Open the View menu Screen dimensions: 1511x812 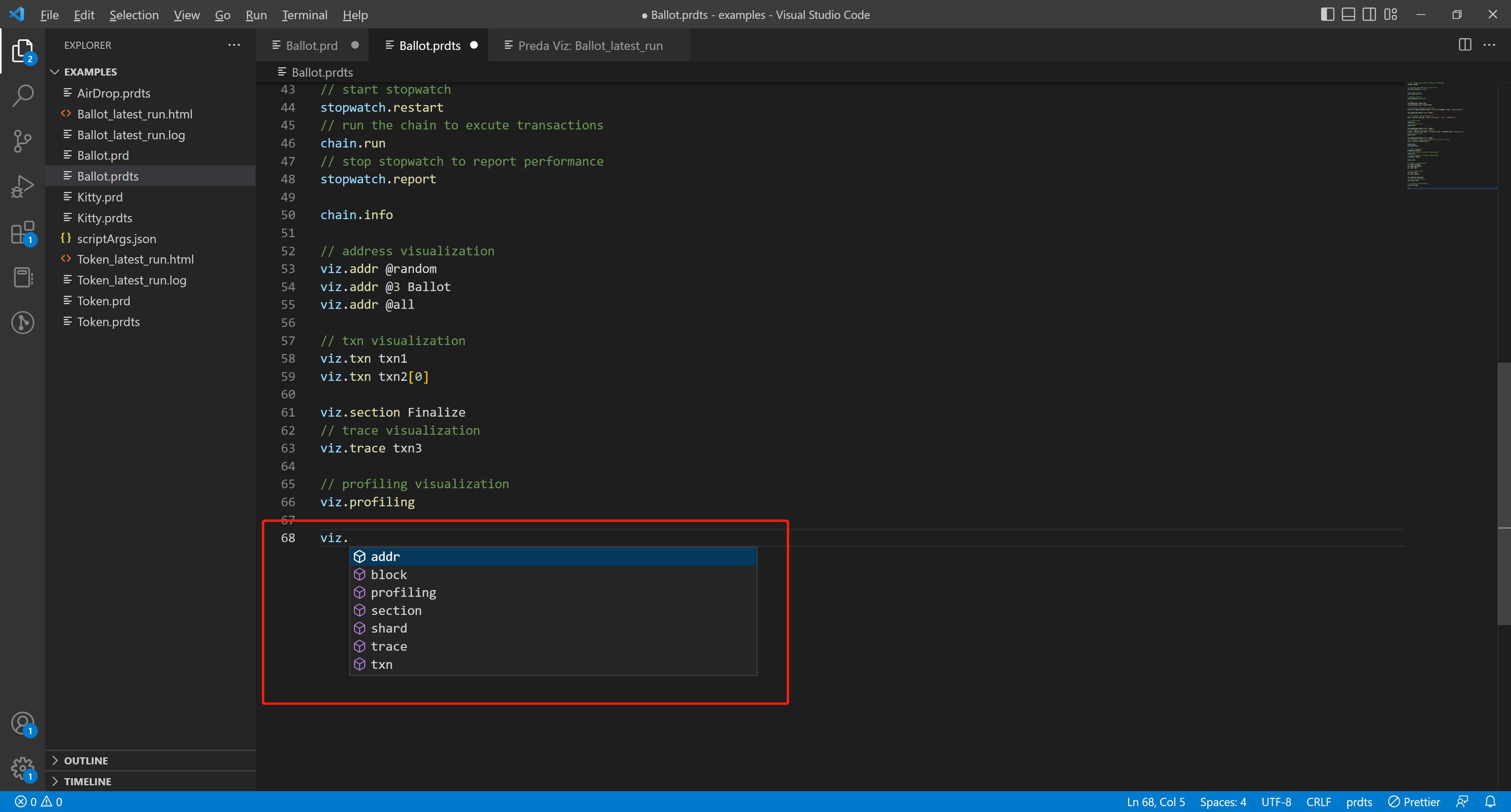pos(187,15)
